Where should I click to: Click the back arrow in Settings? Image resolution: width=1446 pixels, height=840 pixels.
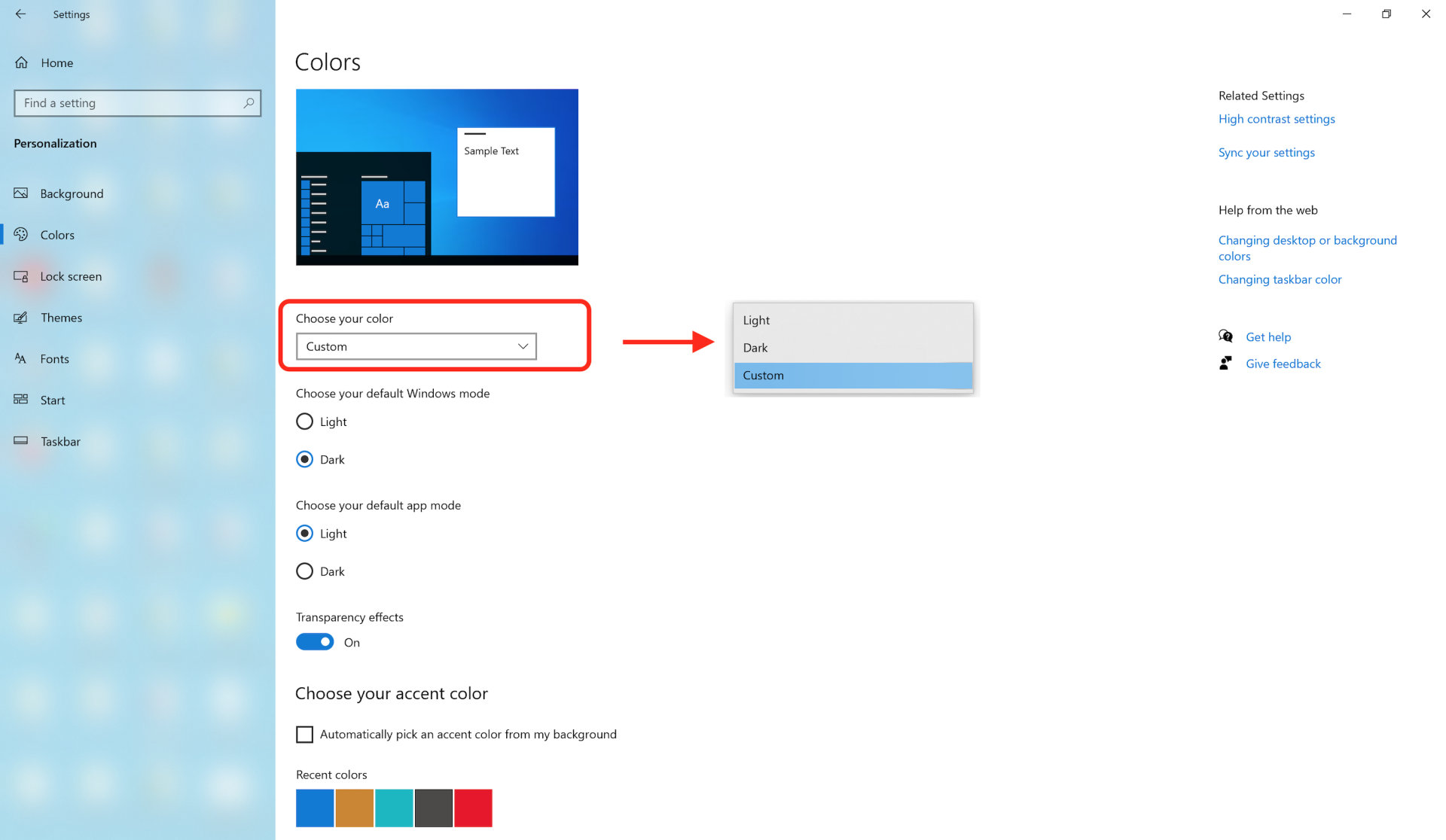(20, 14)
